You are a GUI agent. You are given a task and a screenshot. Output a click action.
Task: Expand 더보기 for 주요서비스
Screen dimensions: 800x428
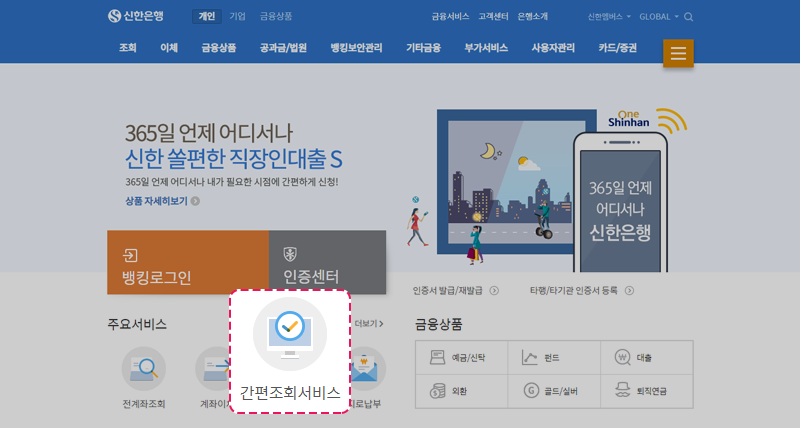point(369,324)
